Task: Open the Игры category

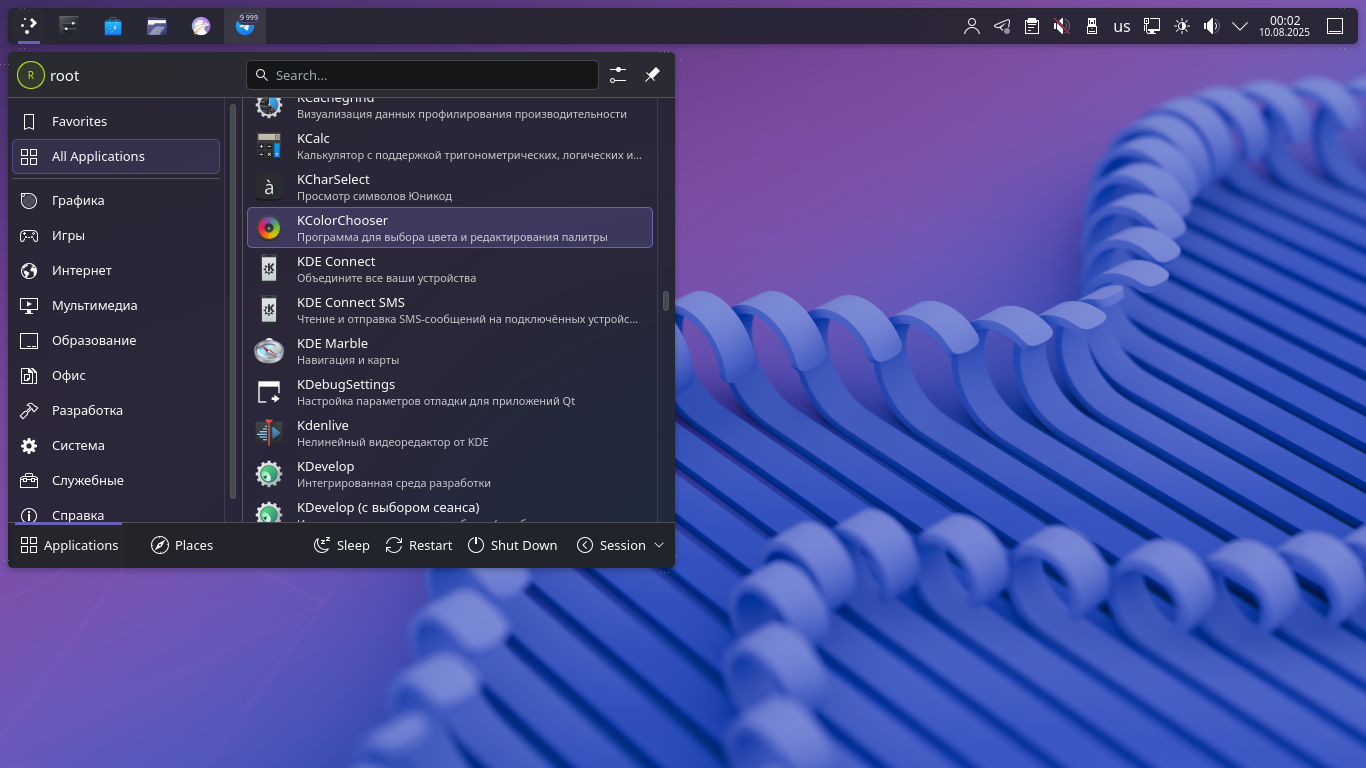Action: [x=116, y=235]
